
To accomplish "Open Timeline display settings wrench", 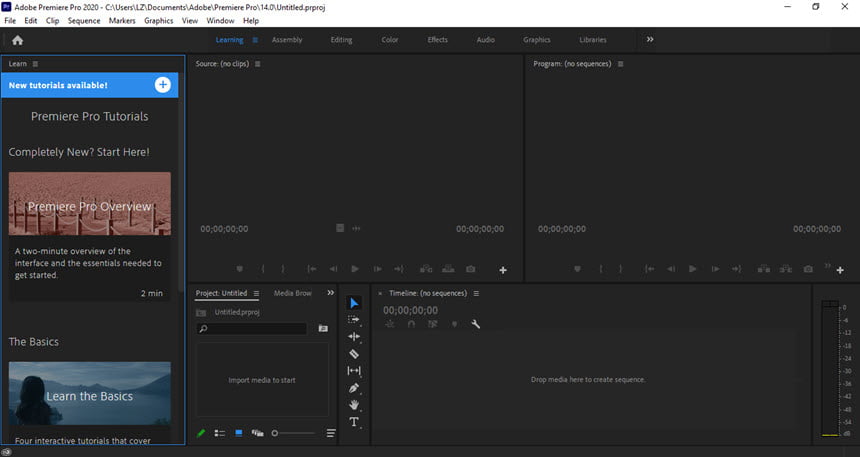I will [x=476, y=324].
